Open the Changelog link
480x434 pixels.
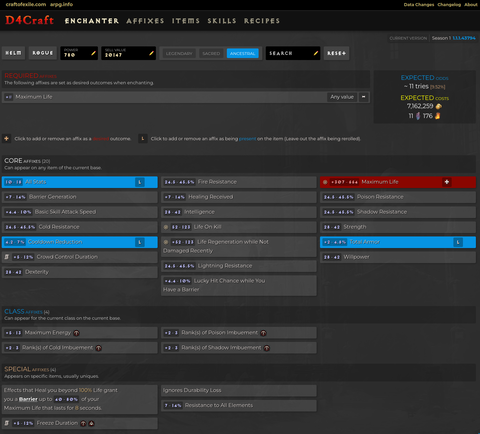(x=449, y=5)
